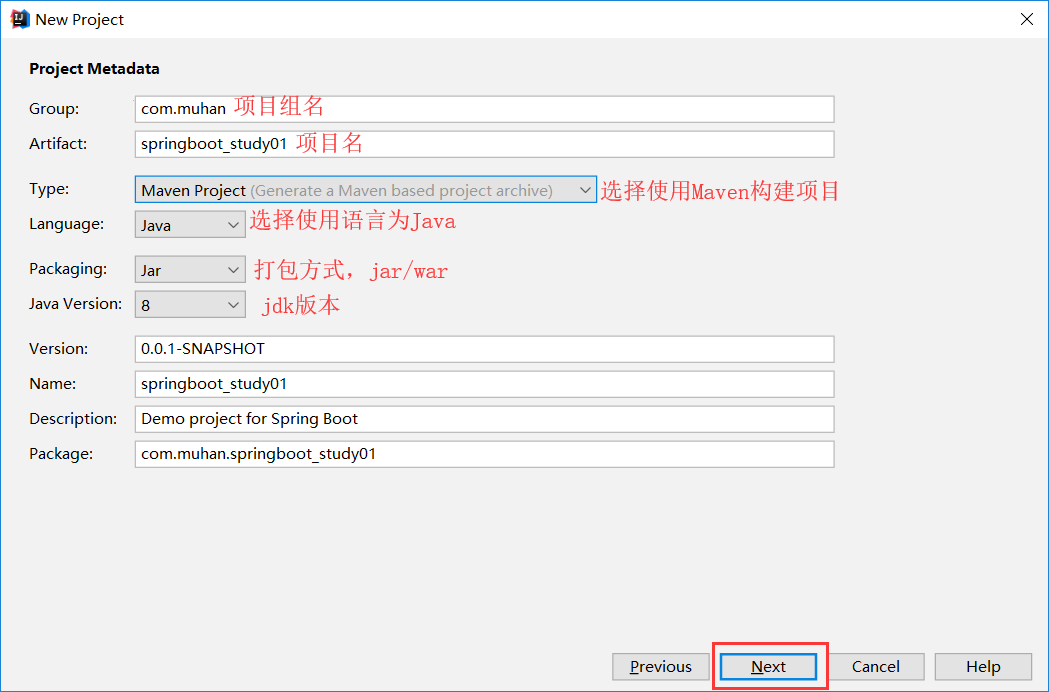
Task: Click the Package: label
Action: pyautogui.click(x=61, y=454)
